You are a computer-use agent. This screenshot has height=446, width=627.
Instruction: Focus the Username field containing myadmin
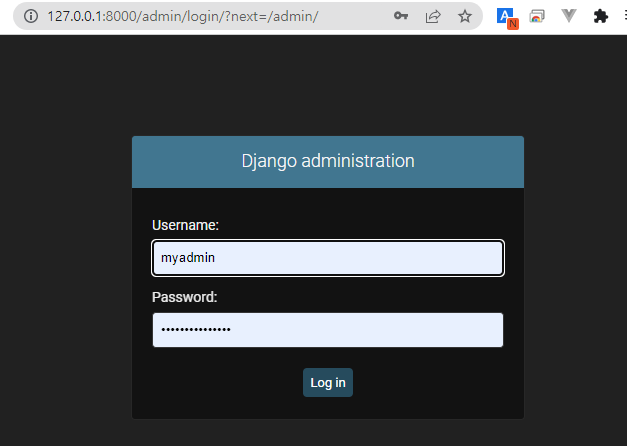(x=327, y=258)
